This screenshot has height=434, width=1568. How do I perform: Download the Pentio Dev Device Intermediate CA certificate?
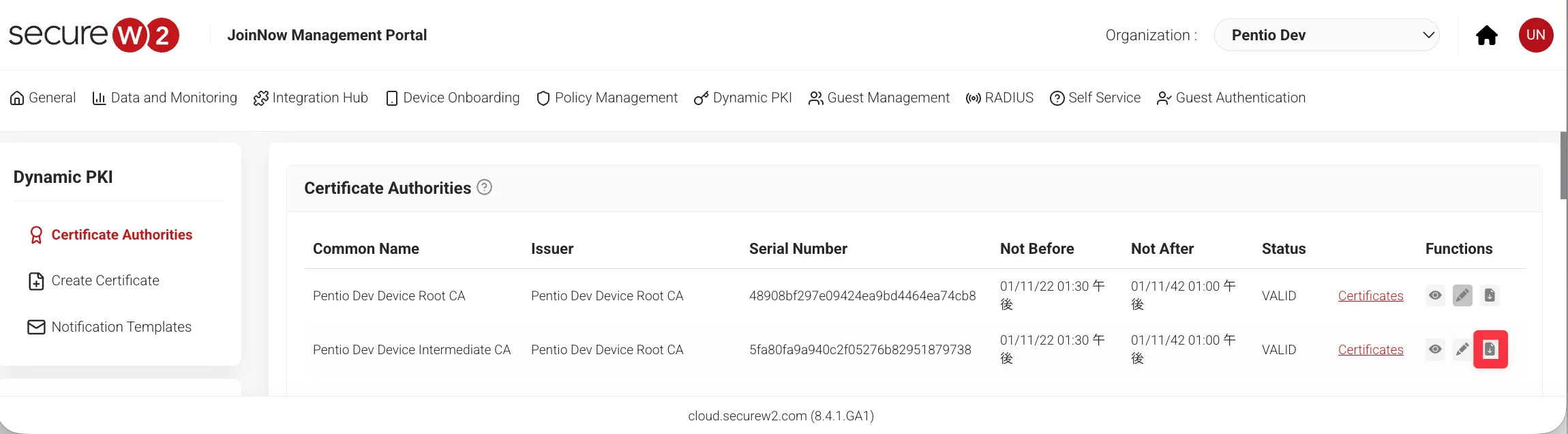[1490, 349]
